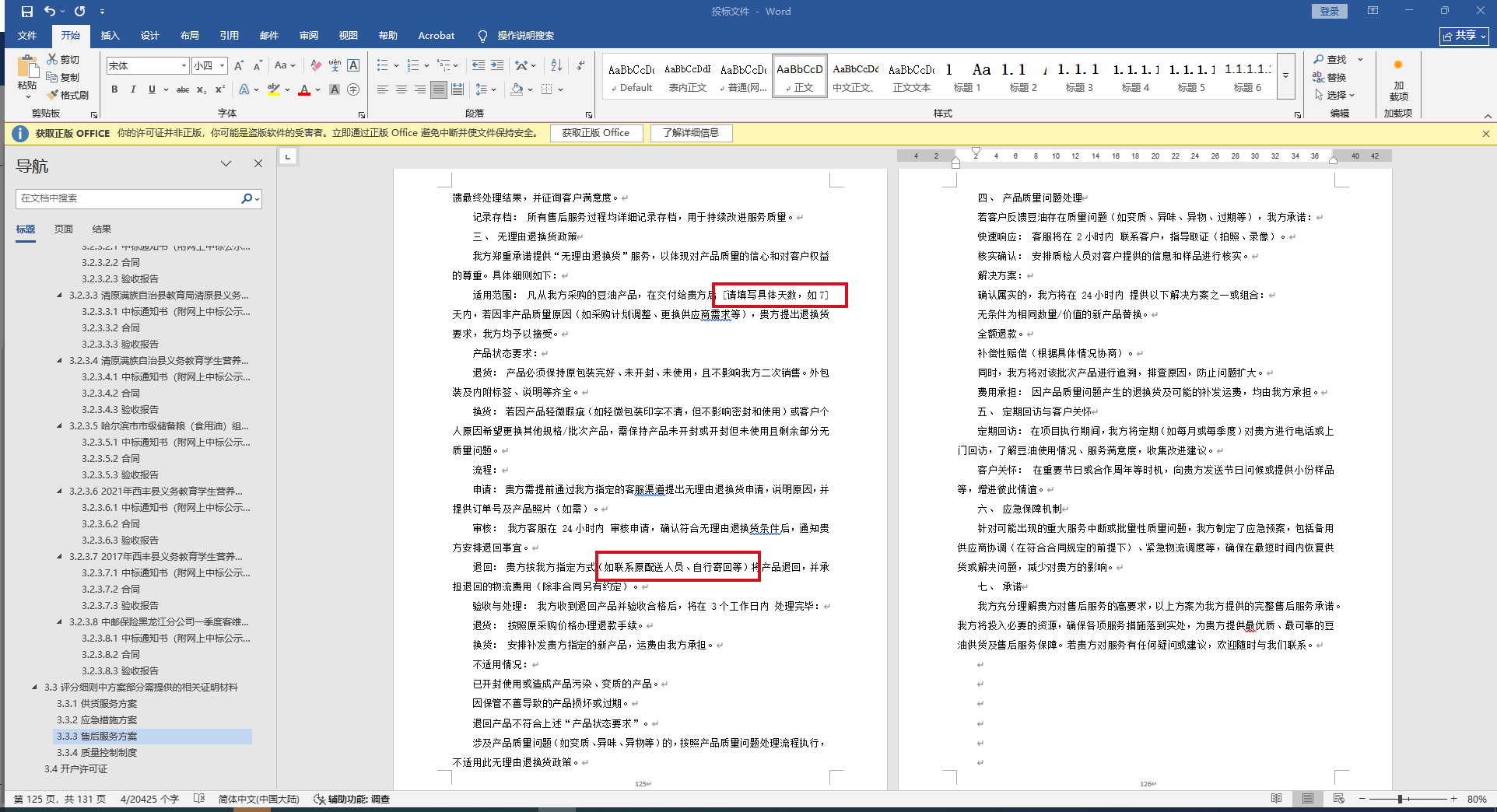The image size is (1497, 812).
Task: Copy selection using 复制
Action: 63,77
